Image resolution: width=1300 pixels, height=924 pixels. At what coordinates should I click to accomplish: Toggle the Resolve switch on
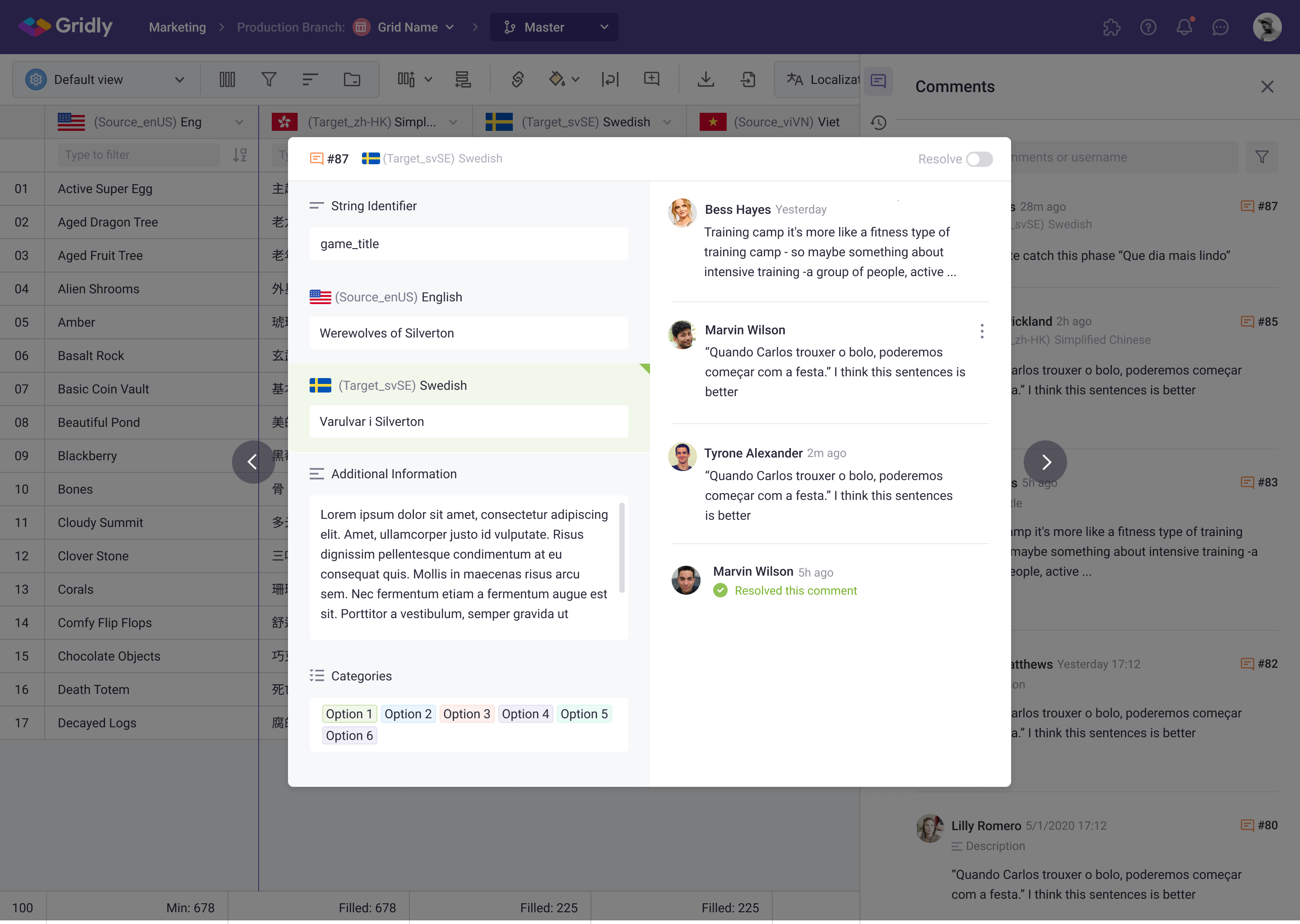pos(979,159)
